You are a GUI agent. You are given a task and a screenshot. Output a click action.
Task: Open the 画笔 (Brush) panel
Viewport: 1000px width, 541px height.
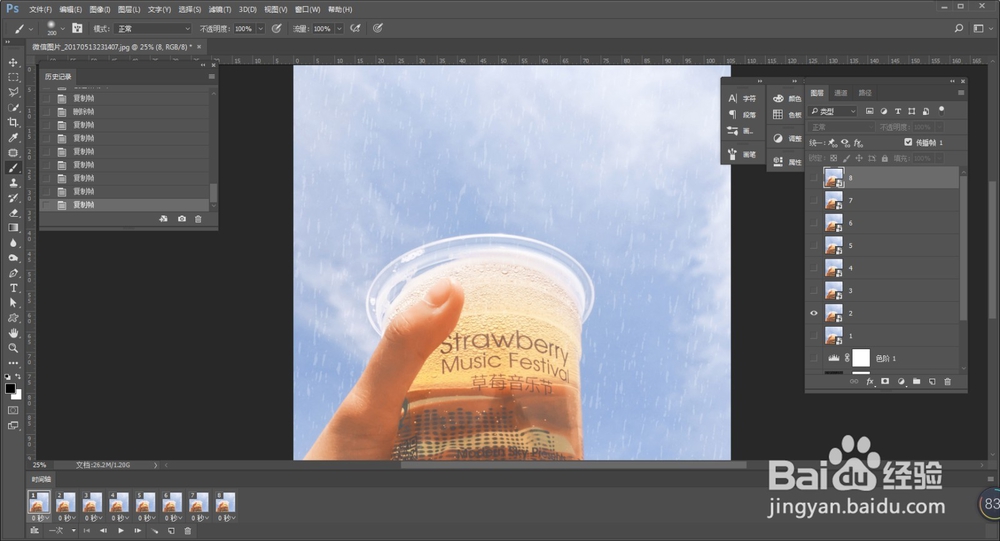click(x=742, y=154)
